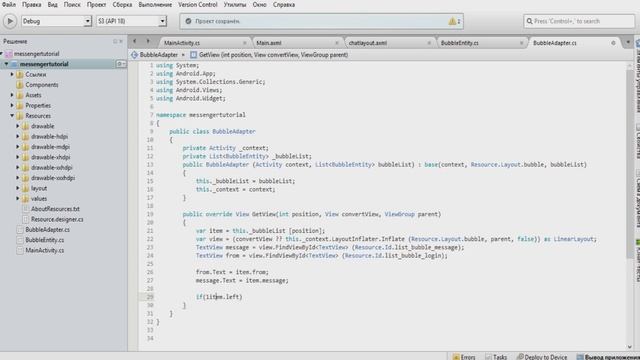Expand the drawable-xhdpi folder

18,157
